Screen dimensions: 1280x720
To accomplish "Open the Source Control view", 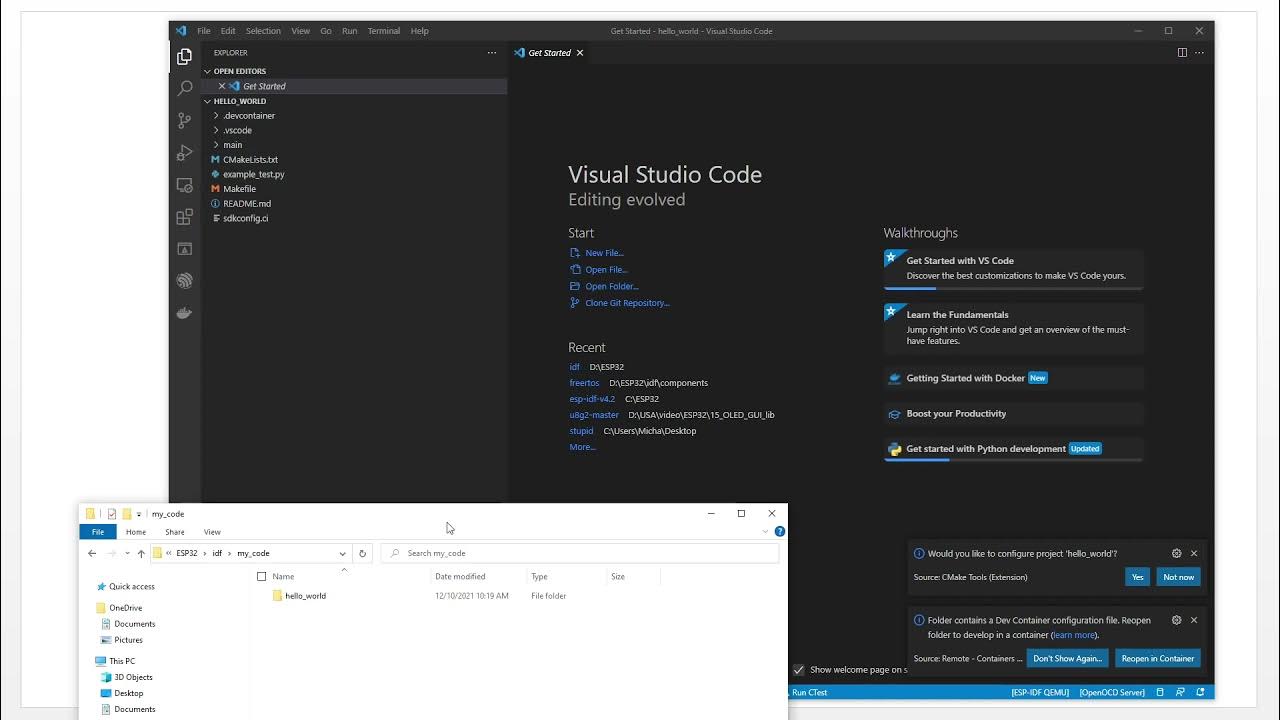I will click(184, 120).
